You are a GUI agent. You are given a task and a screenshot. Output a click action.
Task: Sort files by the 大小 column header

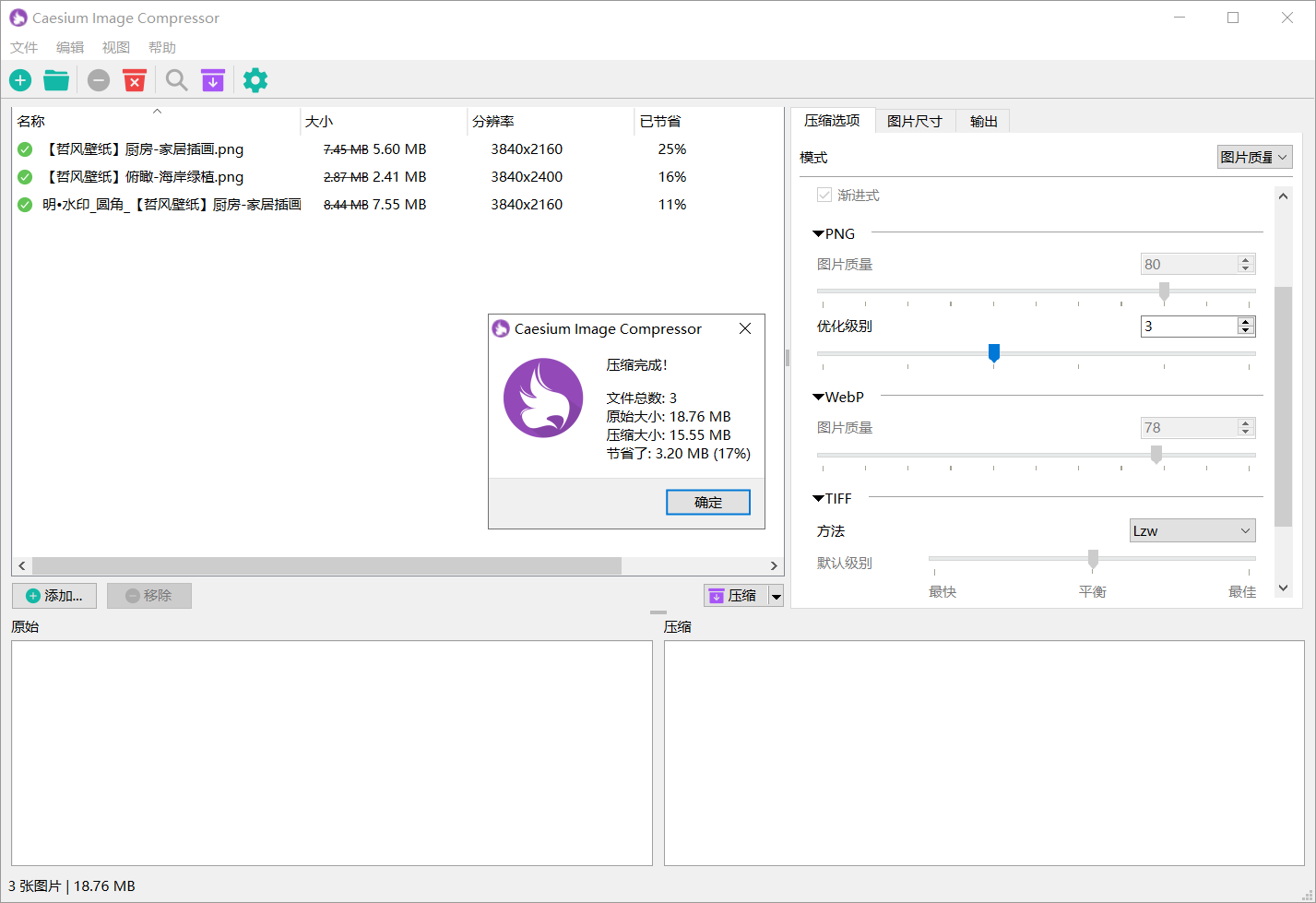[x=317, y=121]
